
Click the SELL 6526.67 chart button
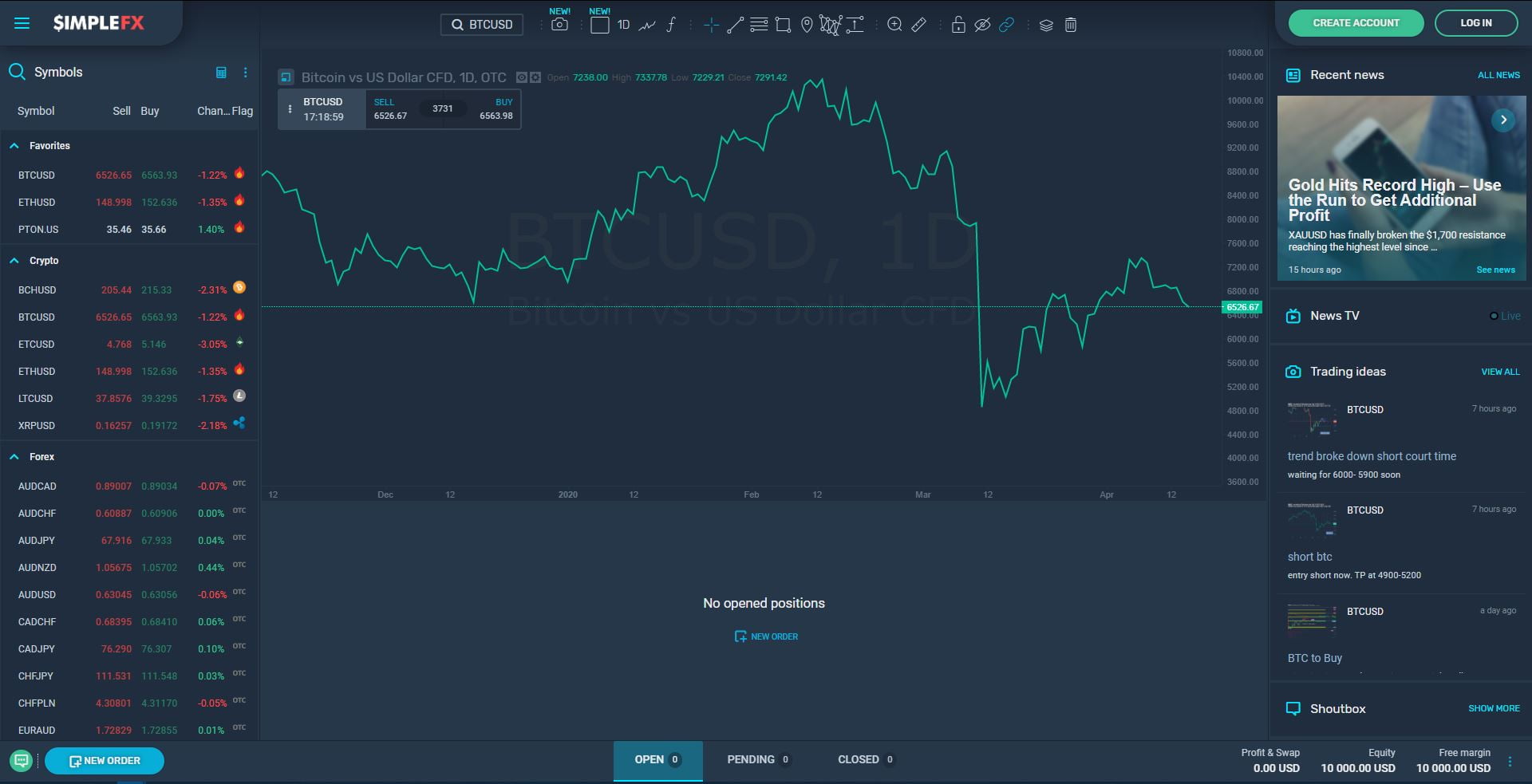tap(390, 109)
